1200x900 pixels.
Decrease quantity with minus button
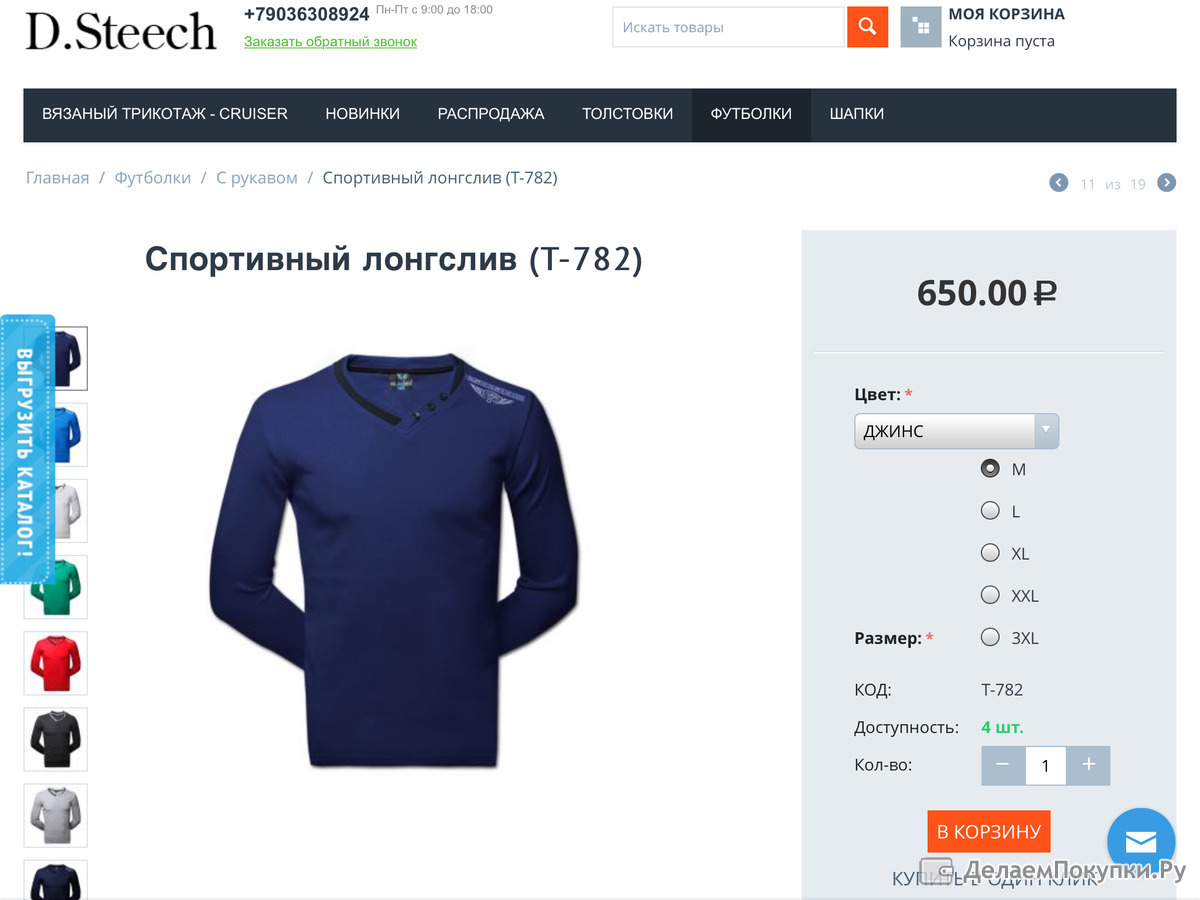1003,765
